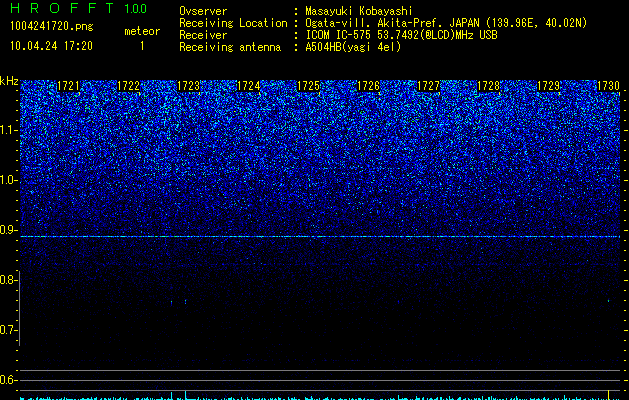The image size is (629, 400).
Task: Click the kHz axis unit label
Action: (9, 81)
